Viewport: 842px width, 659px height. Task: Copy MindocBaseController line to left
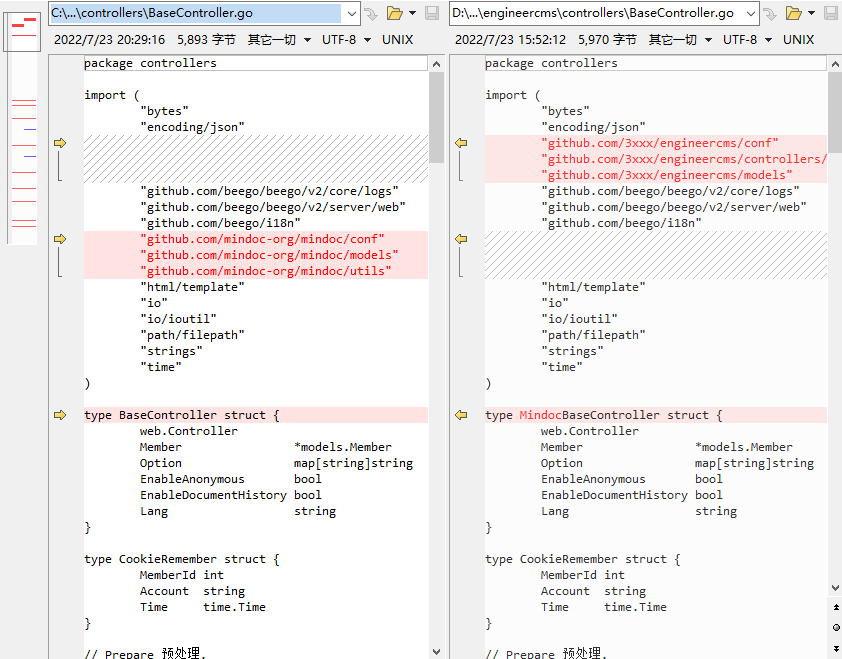[461, 415]
